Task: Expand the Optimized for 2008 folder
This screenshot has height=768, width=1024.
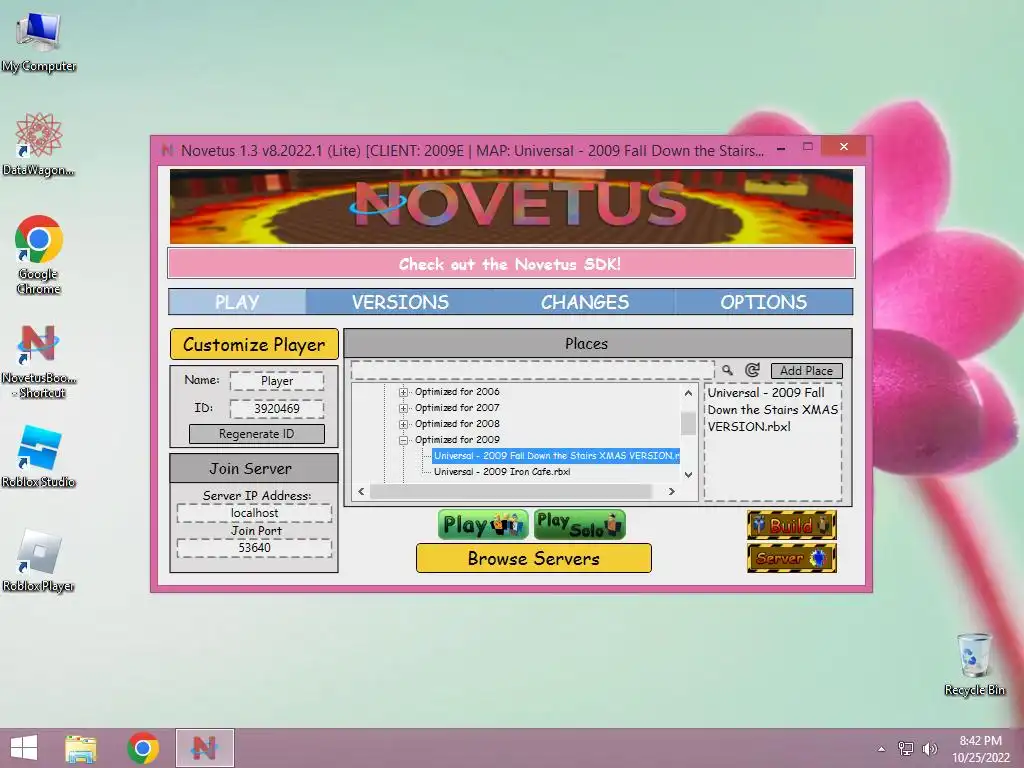Action: [x=404, y=424]
